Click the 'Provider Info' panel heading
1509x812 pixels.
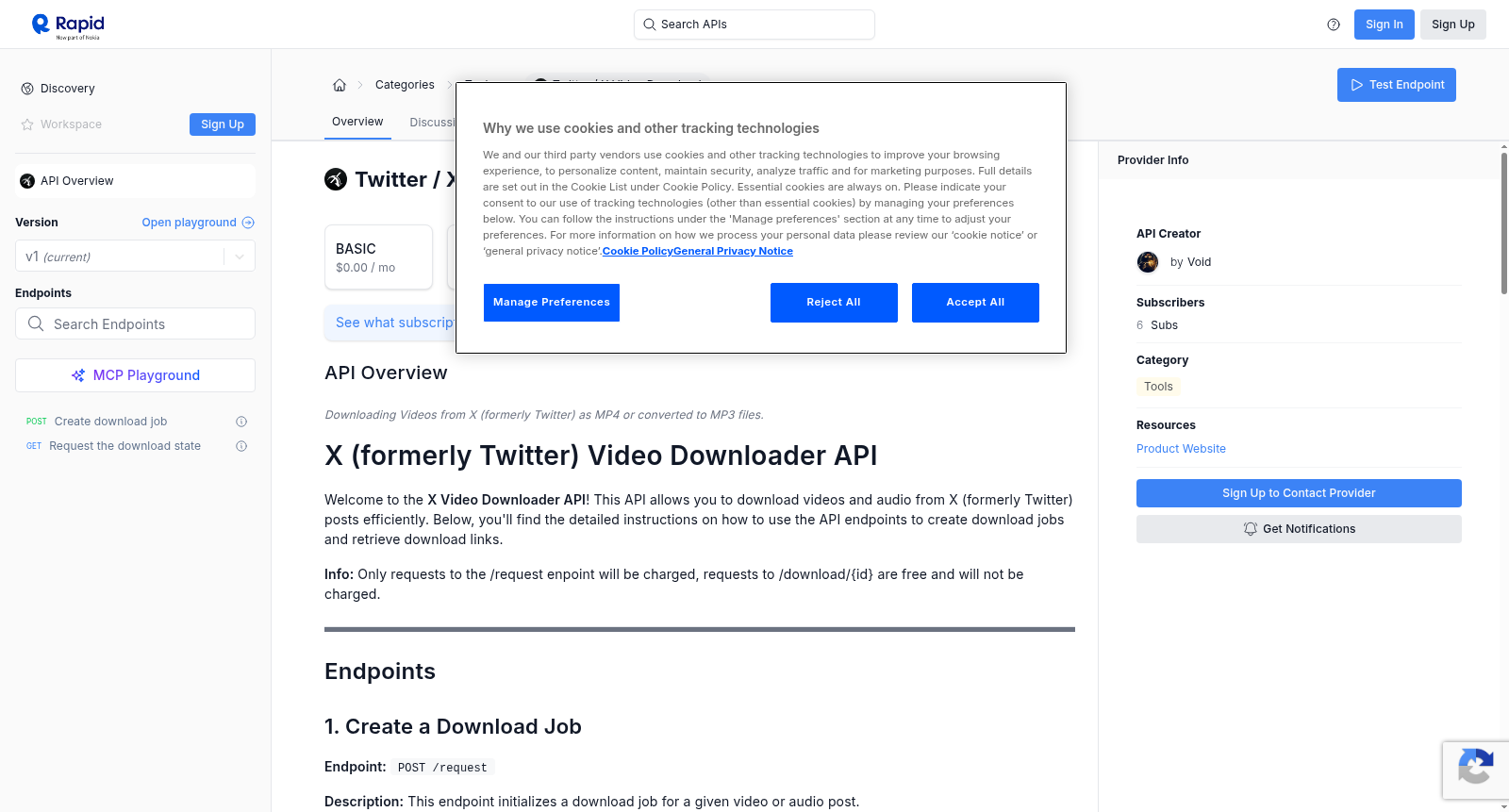point(1152,160)
